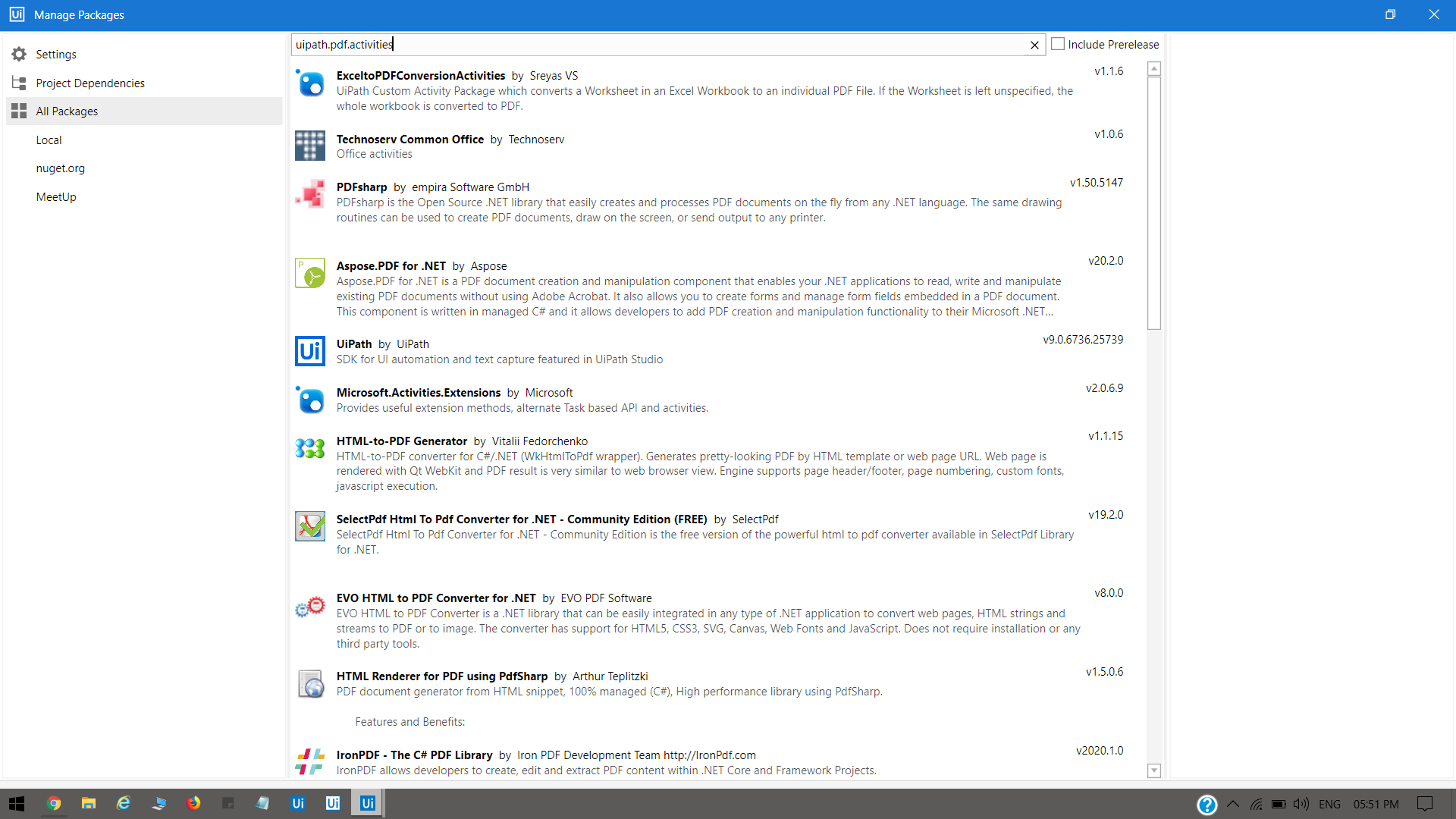Click the IronPDF library package icon
The image size is (1456, 819).
click(x=310, y=761)
